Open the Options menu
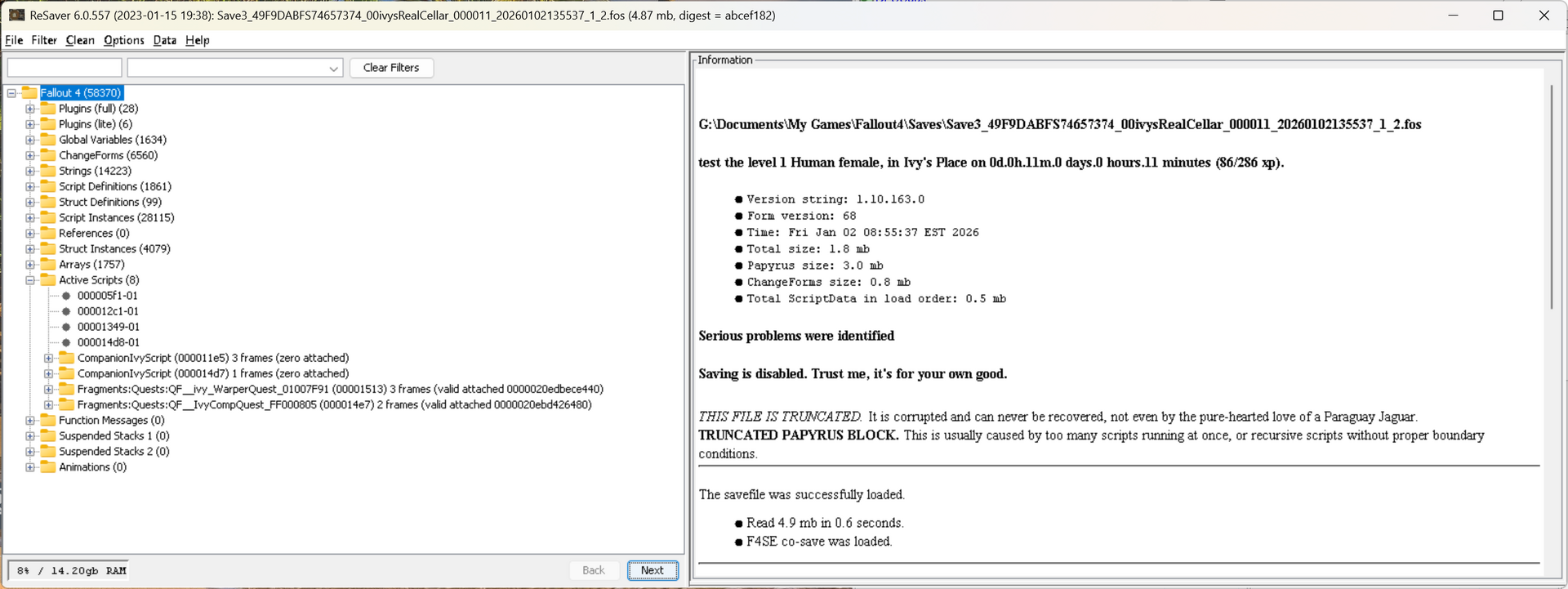The width and height of the screenshot is (1568, 589). [x=124, y=40]
